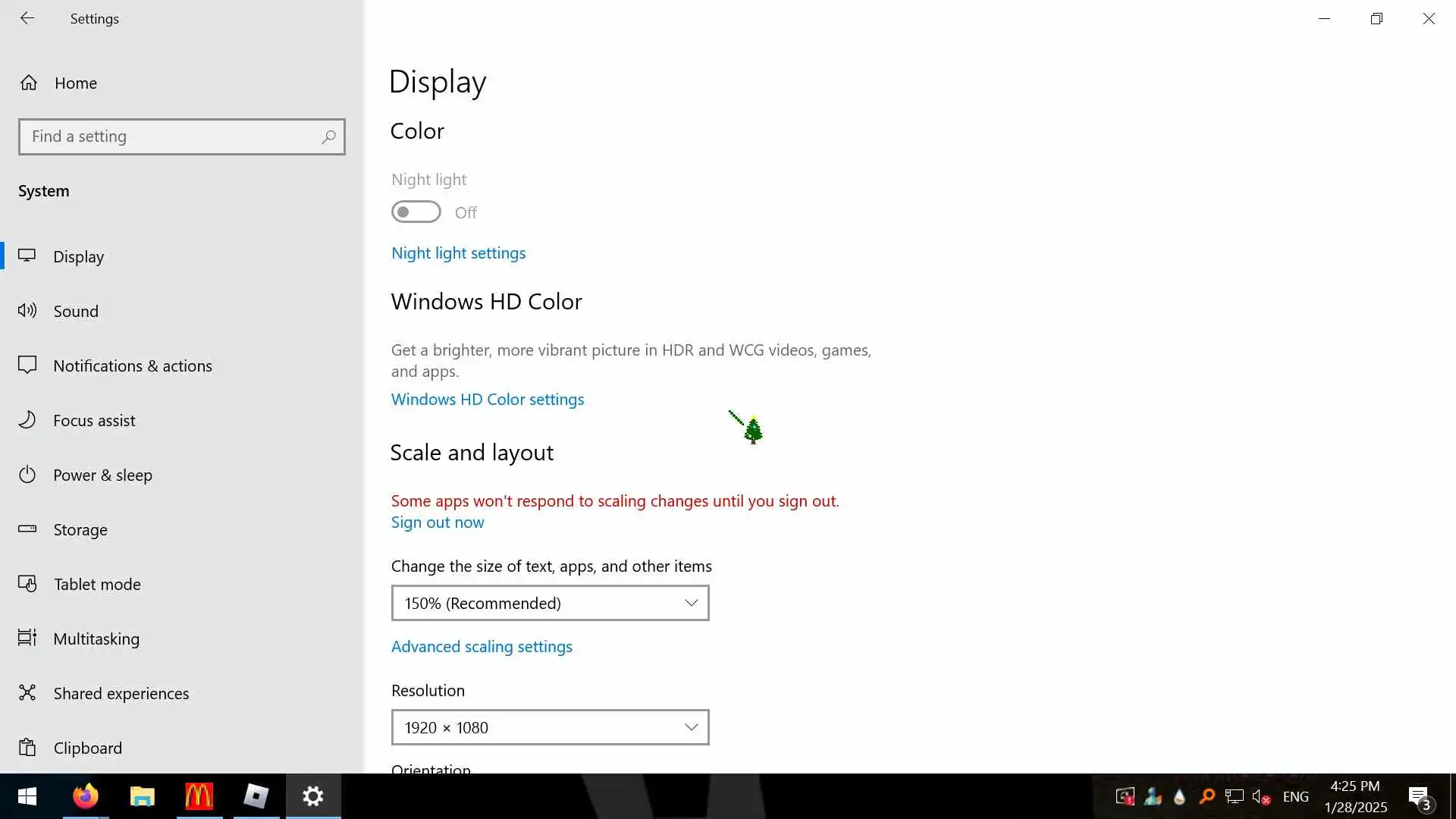1456x819 pixels.
Task: Toggle the Night light switch
Action: pyautogui.click(x=416, y=212)
